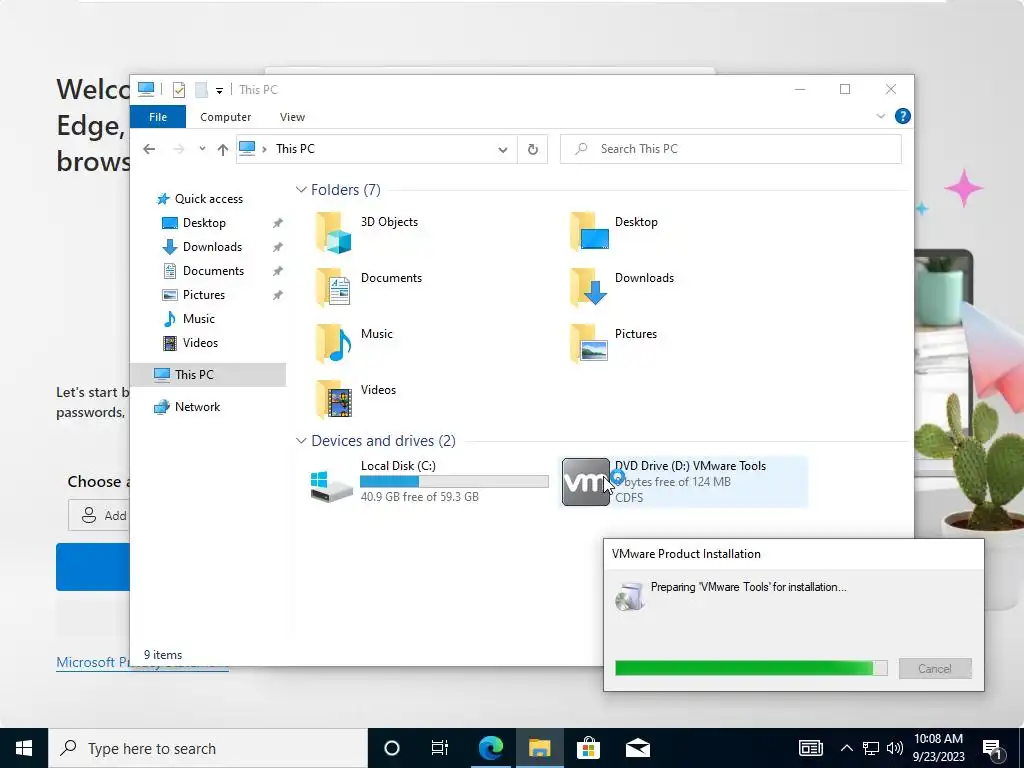
Task: Click the This PC address bar breadcrumb
Action: [x=295, y=149]
